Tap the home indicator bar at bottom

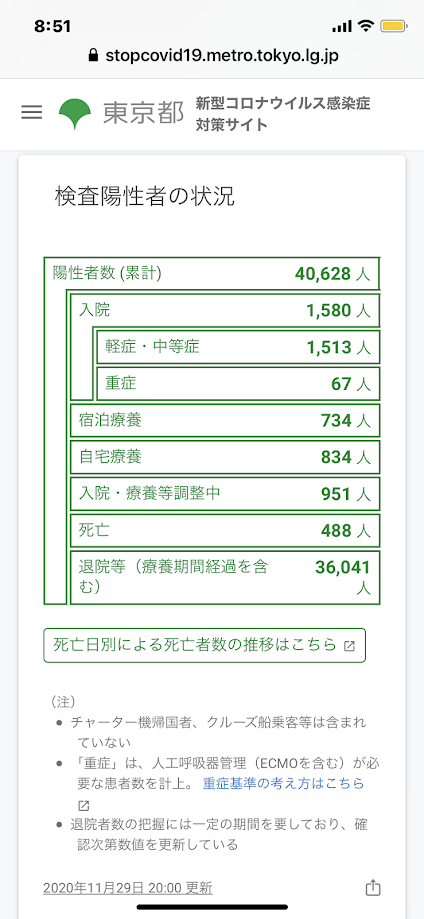212,907
